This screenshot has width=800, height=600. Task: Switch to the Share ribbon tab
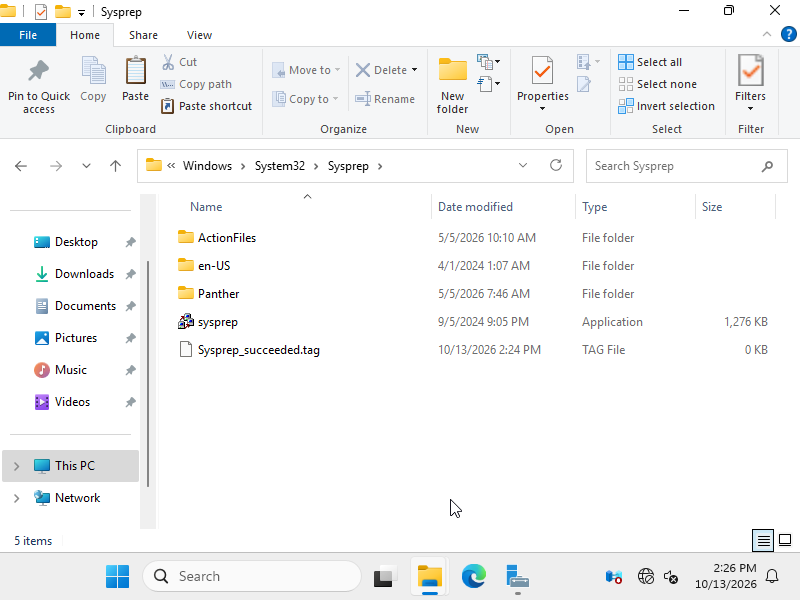click(x=143, y=35)
